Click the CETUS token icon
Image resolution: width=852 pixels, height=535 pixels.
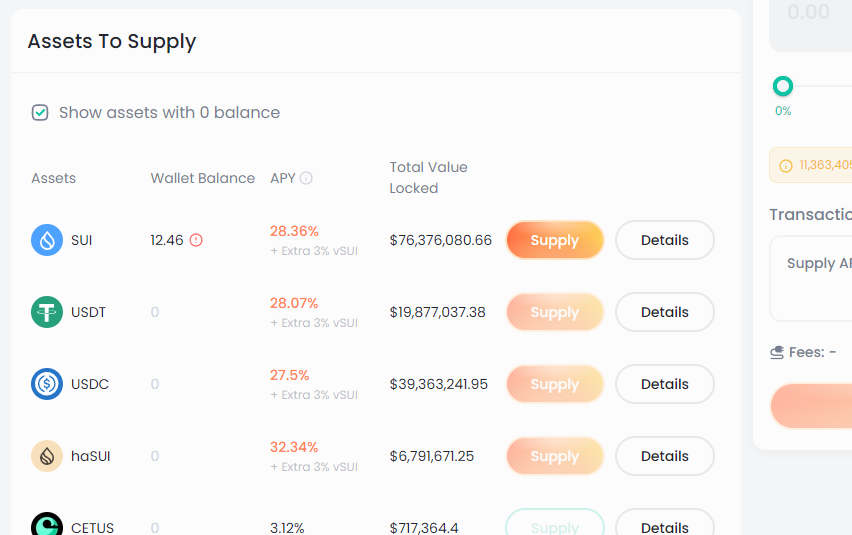pos(47,524)
